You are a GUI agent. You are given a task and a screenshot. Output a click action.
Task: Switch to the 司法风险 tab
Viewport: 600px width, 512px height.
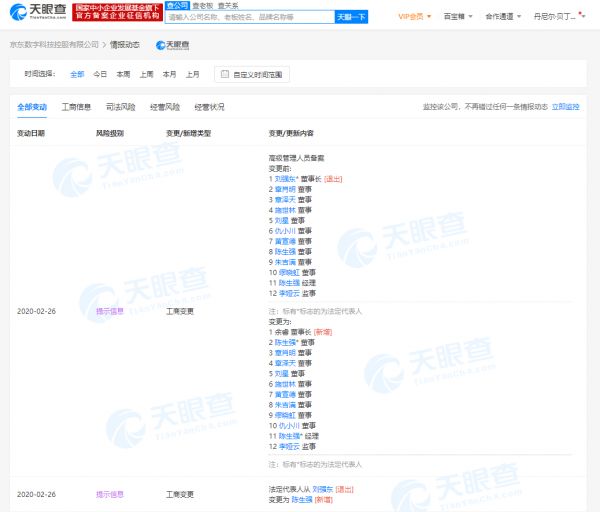pos(120,106)
